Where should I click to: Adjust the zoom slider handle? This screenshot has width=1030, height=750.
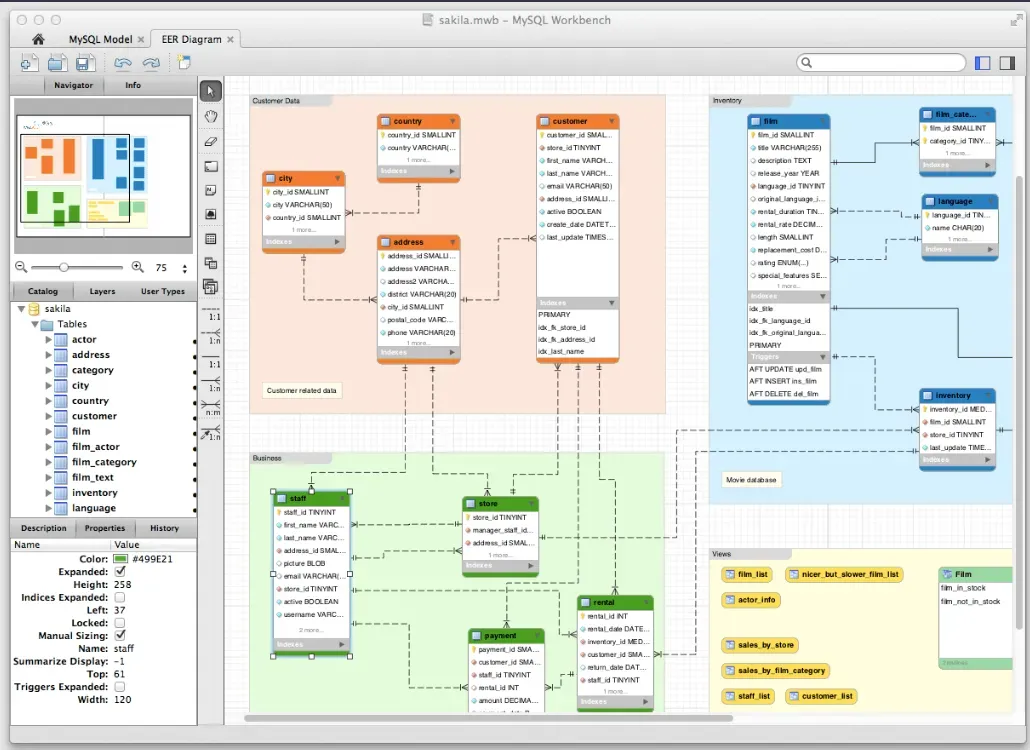point(63,267)
